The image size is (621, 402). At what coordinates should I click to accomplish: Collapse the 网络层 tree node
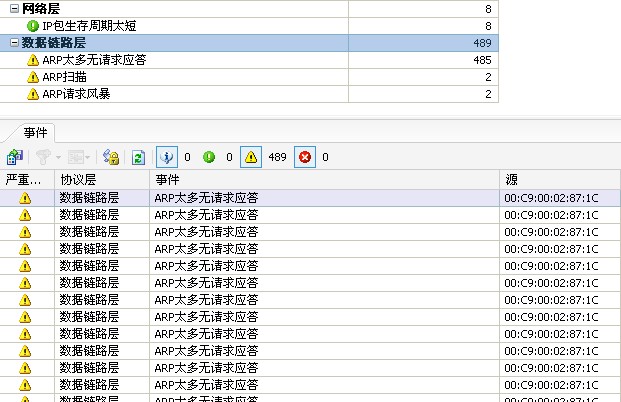14,8
